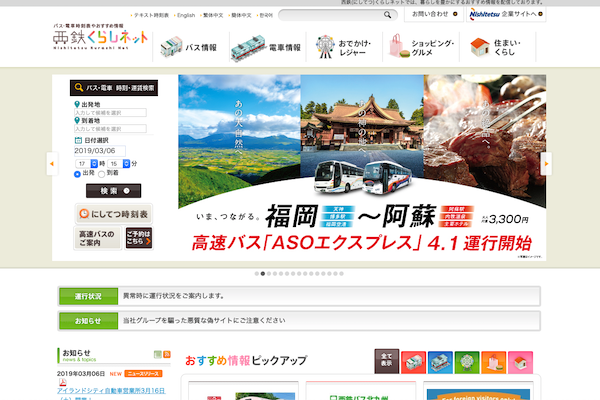The height and width of the screenshot is (400, 600).
Task: Switch site language to Korean 한국어
Action: pos(266,15)
